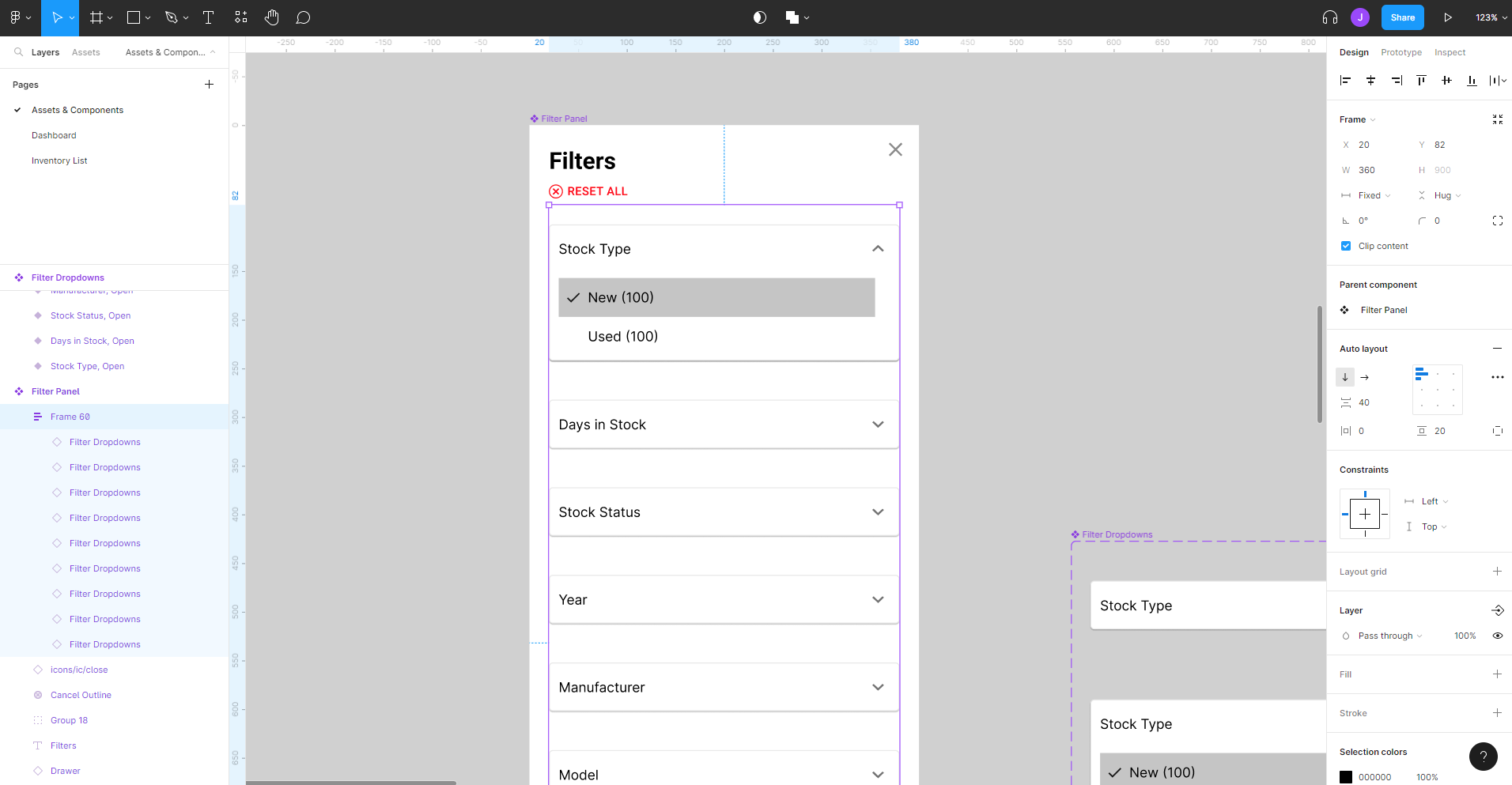Open the help question mark button

pyautogui.click(x=1484, y=757)
